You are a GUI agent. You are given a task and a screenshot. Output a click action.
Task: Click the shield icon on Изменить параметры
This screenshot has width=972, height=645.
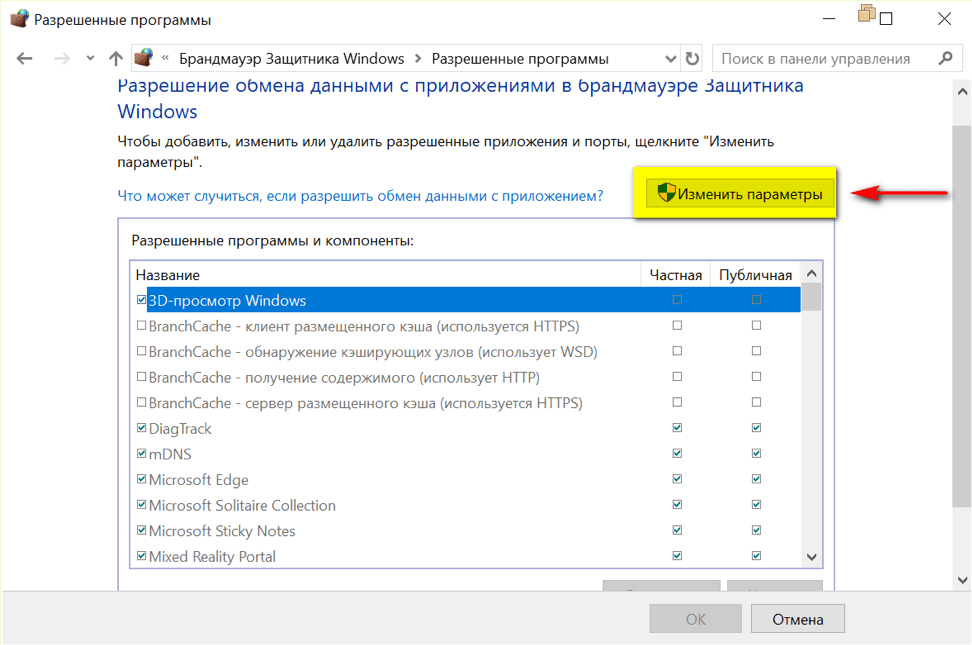coord(663,194)
